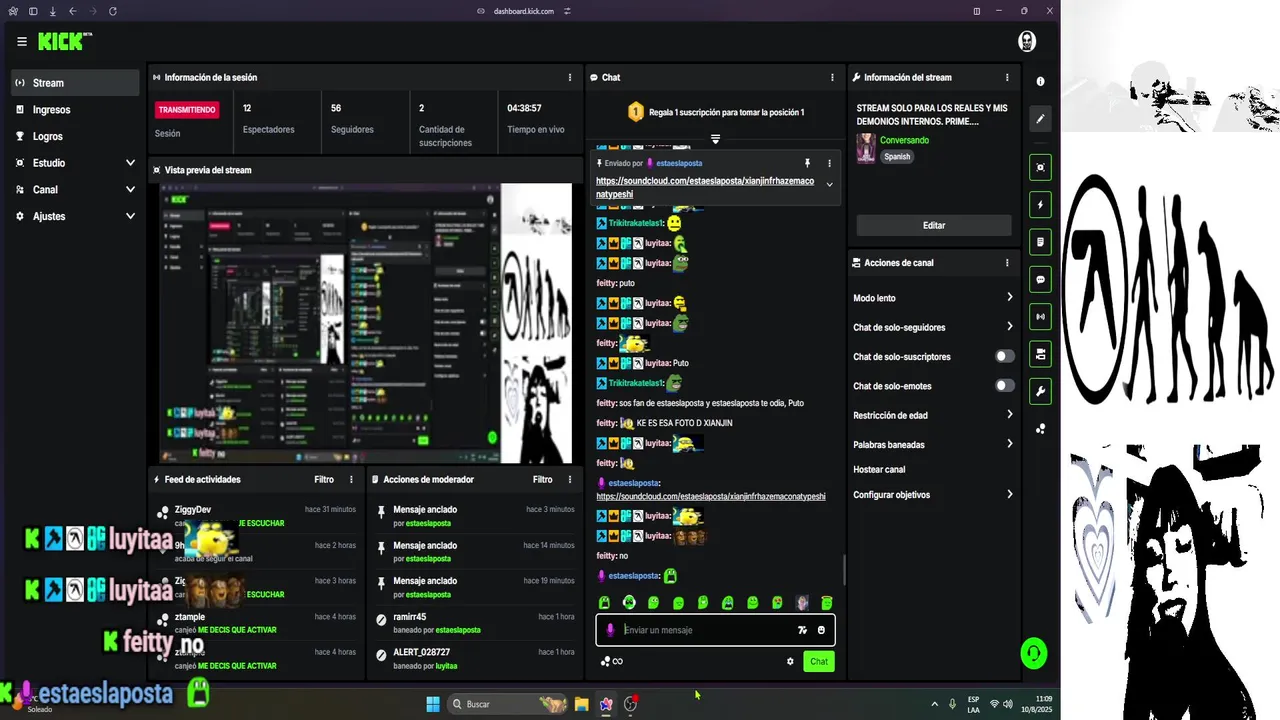
Task: Insert the avatar photo emote in quick bar
Action: [x=802, y=602]
